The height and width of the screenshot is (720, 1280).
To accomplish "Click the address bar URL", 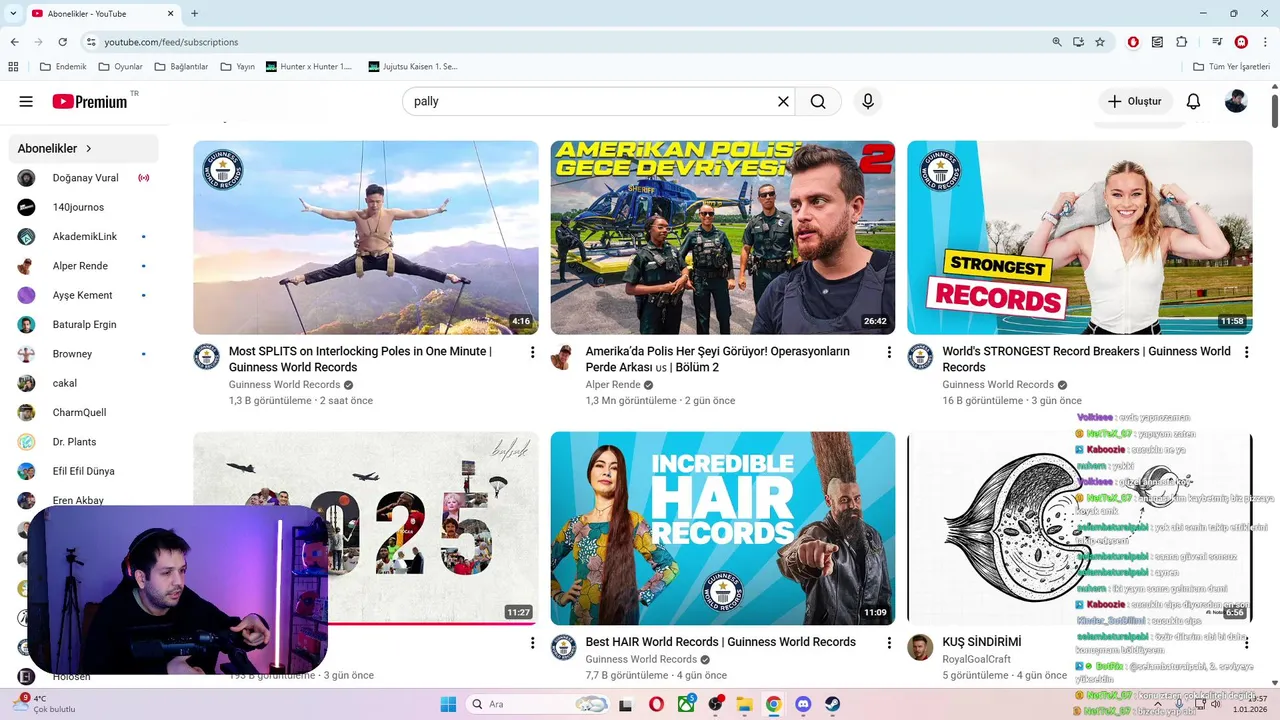I will pos(171,42).
